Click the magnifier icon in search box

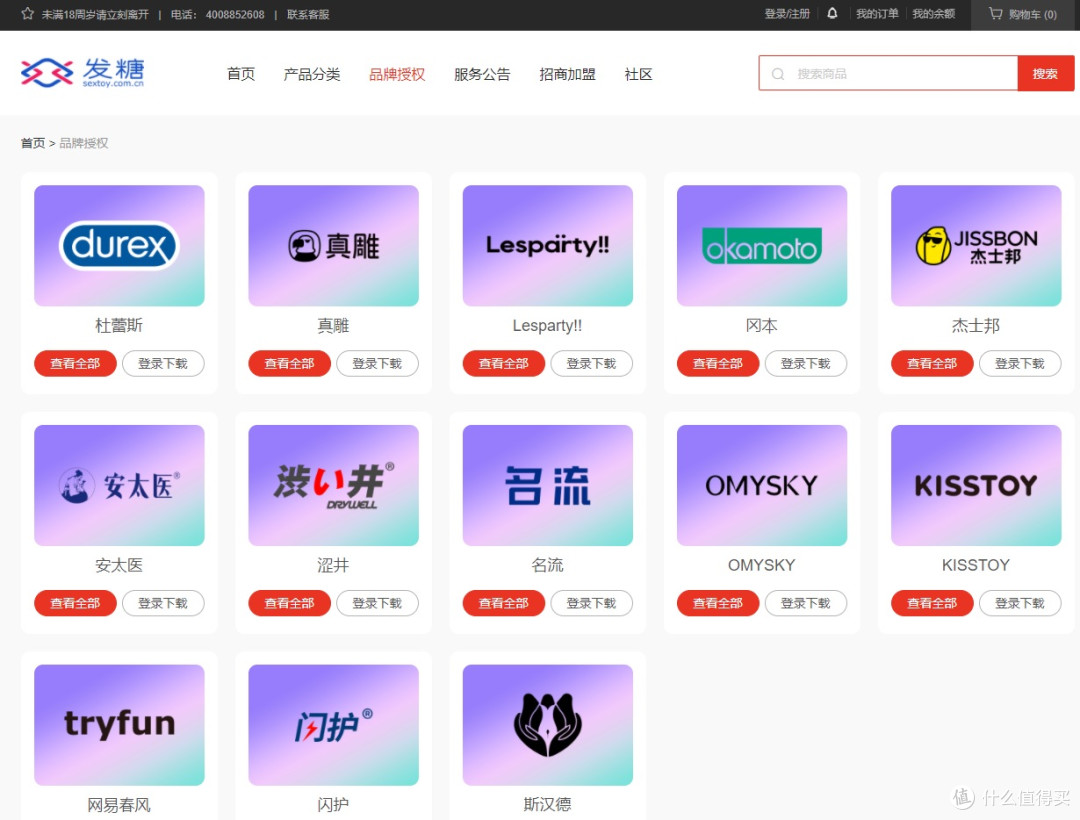point(778,74)
